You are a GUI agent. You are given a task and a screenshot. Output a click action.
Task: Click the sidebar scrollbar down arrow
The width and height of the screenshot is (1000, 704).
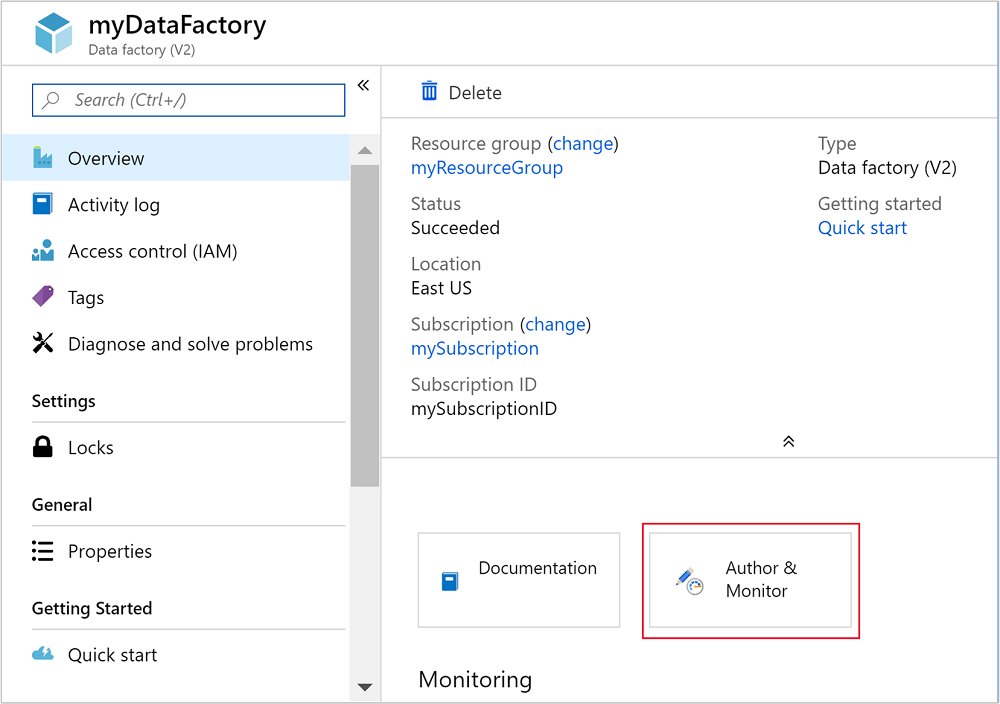(365, 688)
